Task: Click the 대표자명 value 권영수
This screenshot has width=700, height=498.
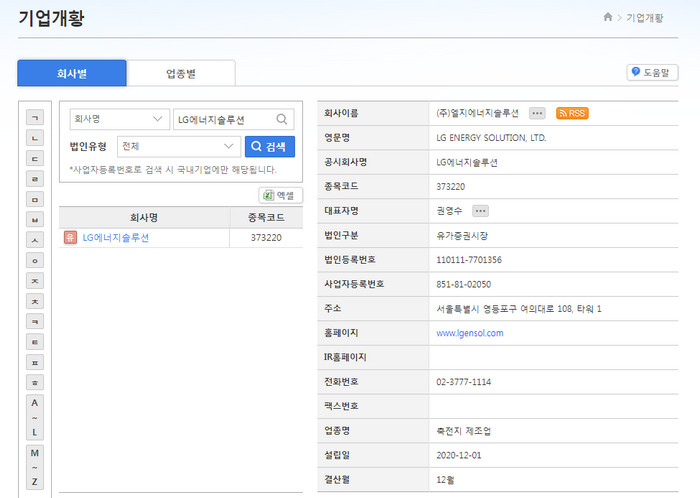Action: [449, 211]
